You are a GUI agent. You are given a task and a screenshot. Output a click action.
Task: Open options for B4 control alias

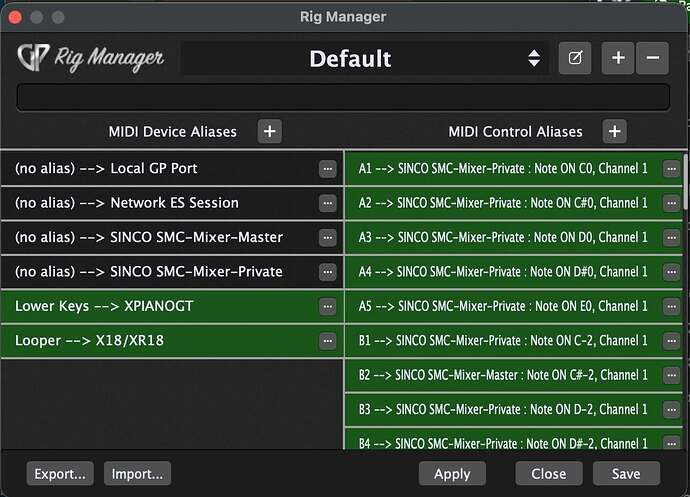click(672, 443)
